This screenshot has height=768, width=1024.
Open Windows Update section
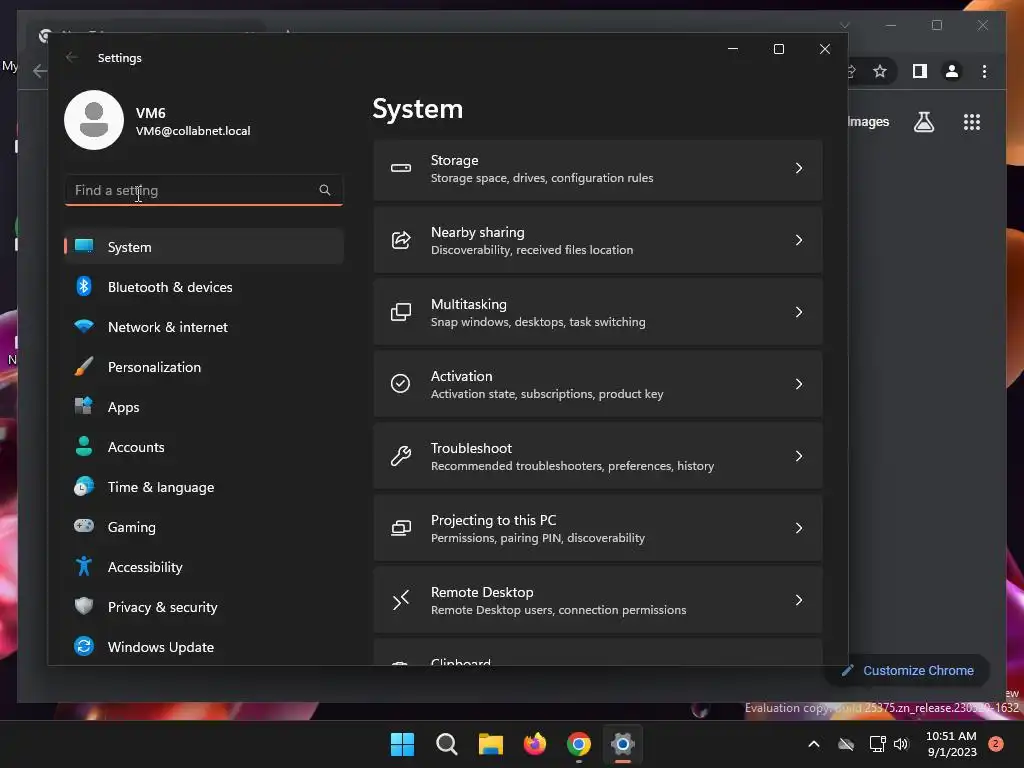point(204,647)
